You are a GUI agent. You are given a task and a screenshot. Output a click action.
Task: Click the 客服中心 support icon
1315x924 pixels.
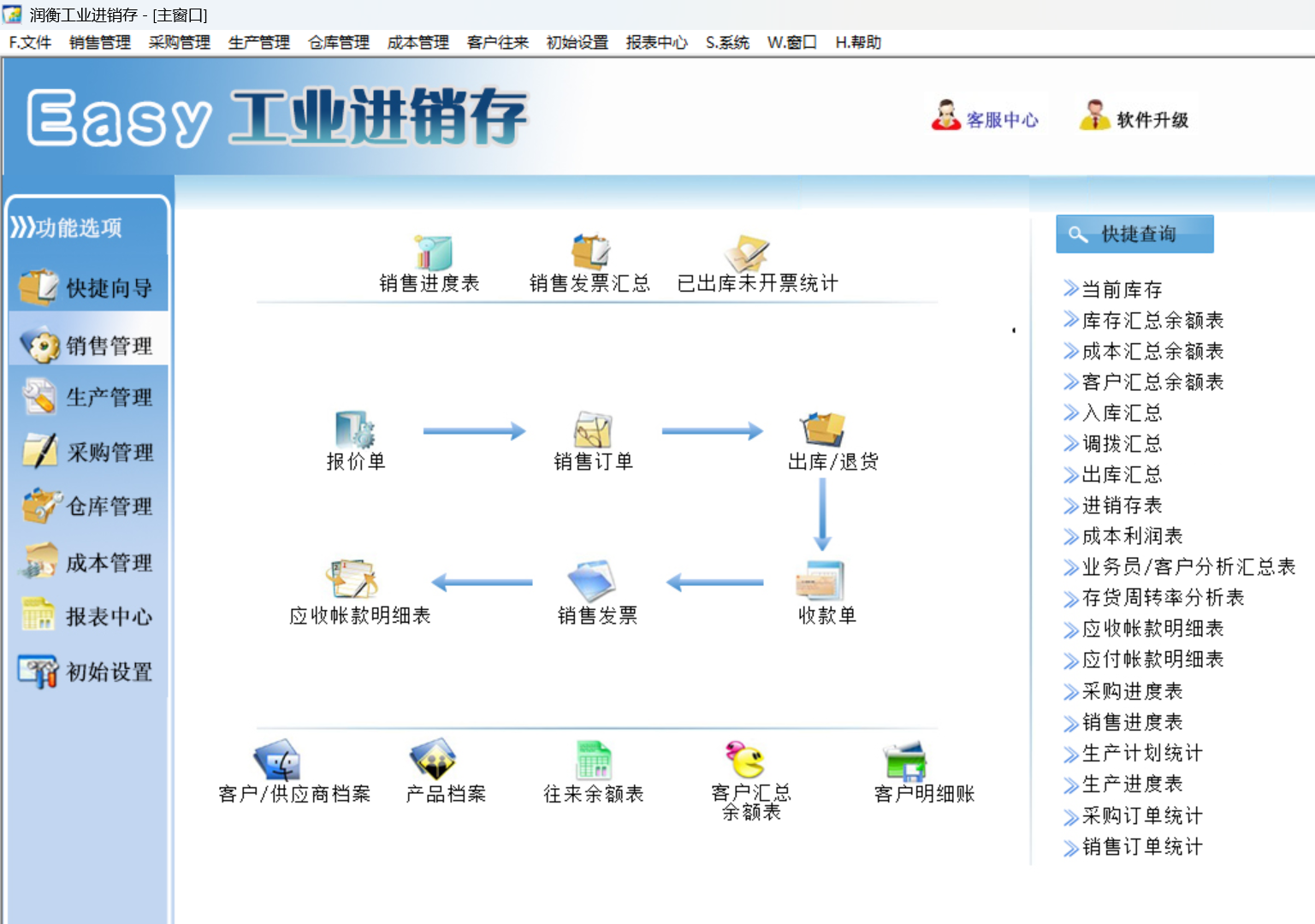coord(986,117)
